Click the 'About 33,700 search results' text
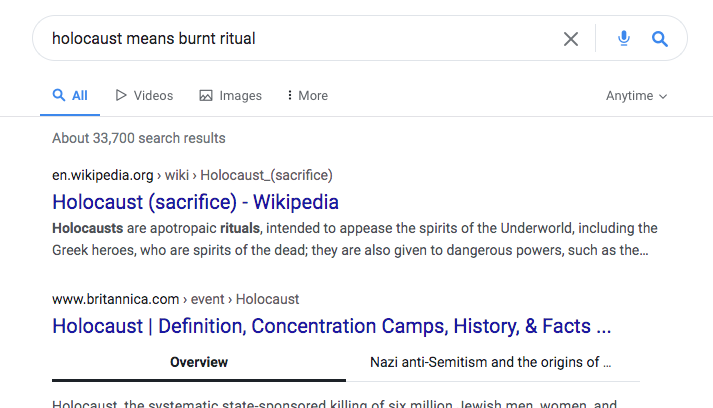Viewport: 713px width, 408px height. pyautogui.click(x=139, y=138)
